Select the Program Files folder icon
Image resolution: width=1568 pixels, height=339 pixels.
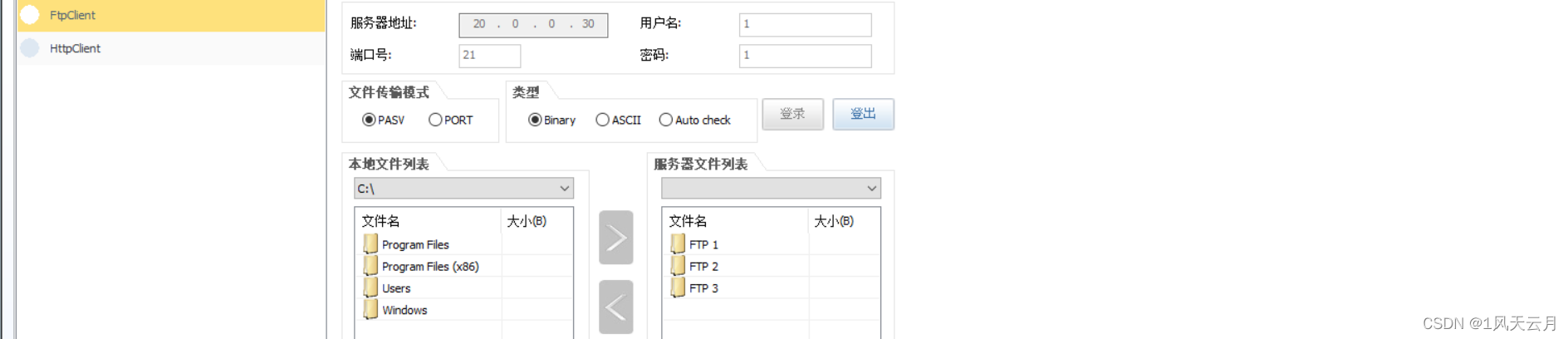point(370,244)
